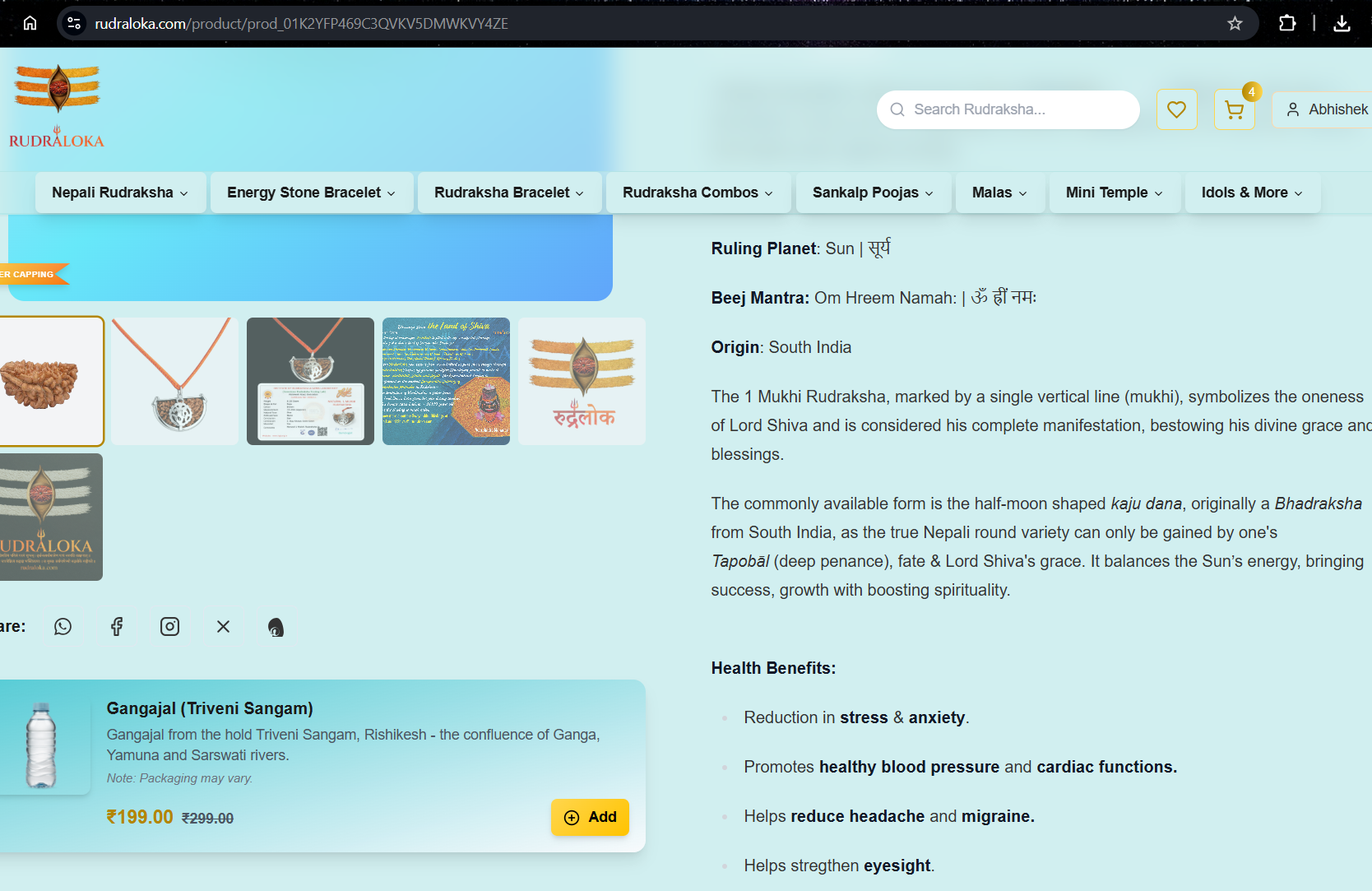Expand the Nepali Rudraksha menu
Image resolution: width=1372 pixels, height=891 pixels.
pyautogui.click(x=120, y=193)
